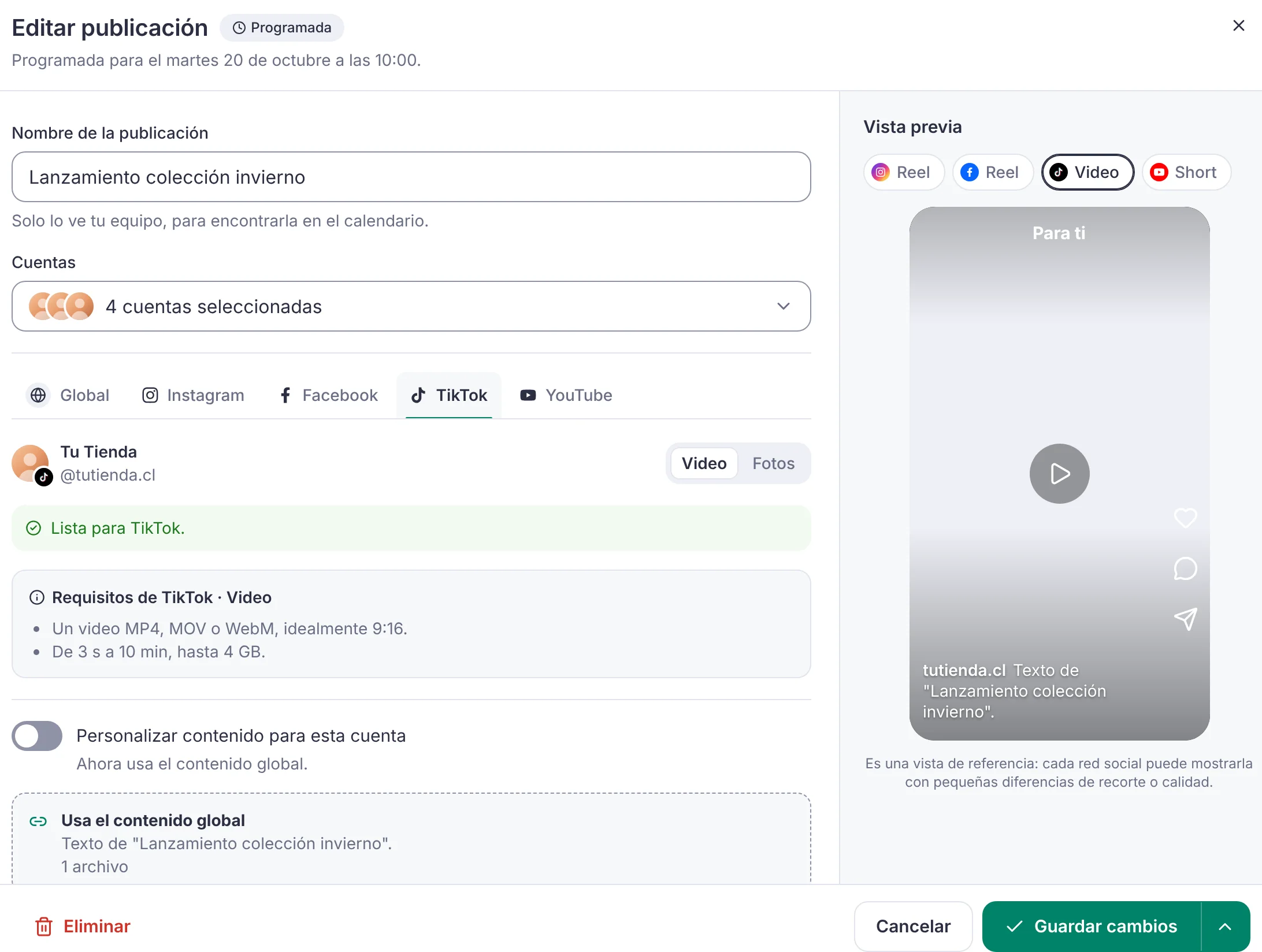The height and width of the screenshot is (952, 1262).
Task: Click the link icon beside Usa el contenido global
Action: point(38,821)
